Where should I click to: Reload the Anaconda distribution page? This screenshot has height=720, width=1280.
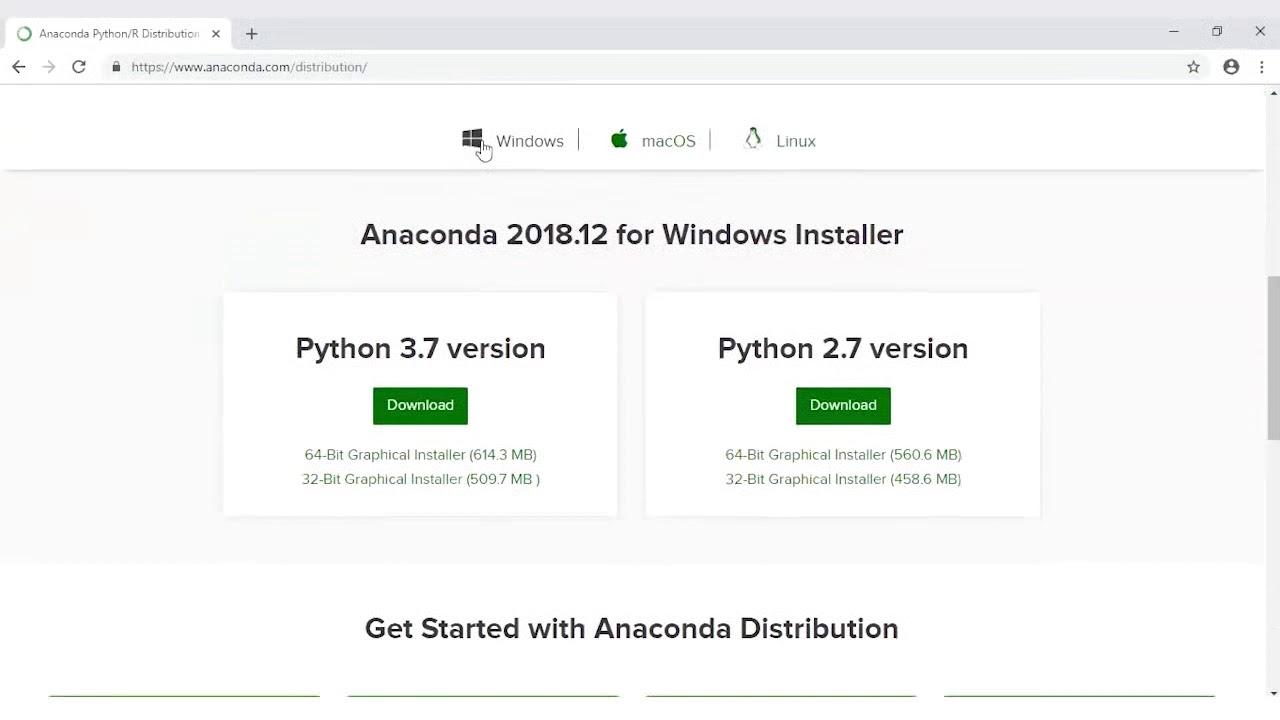click(x=79, y=67)
